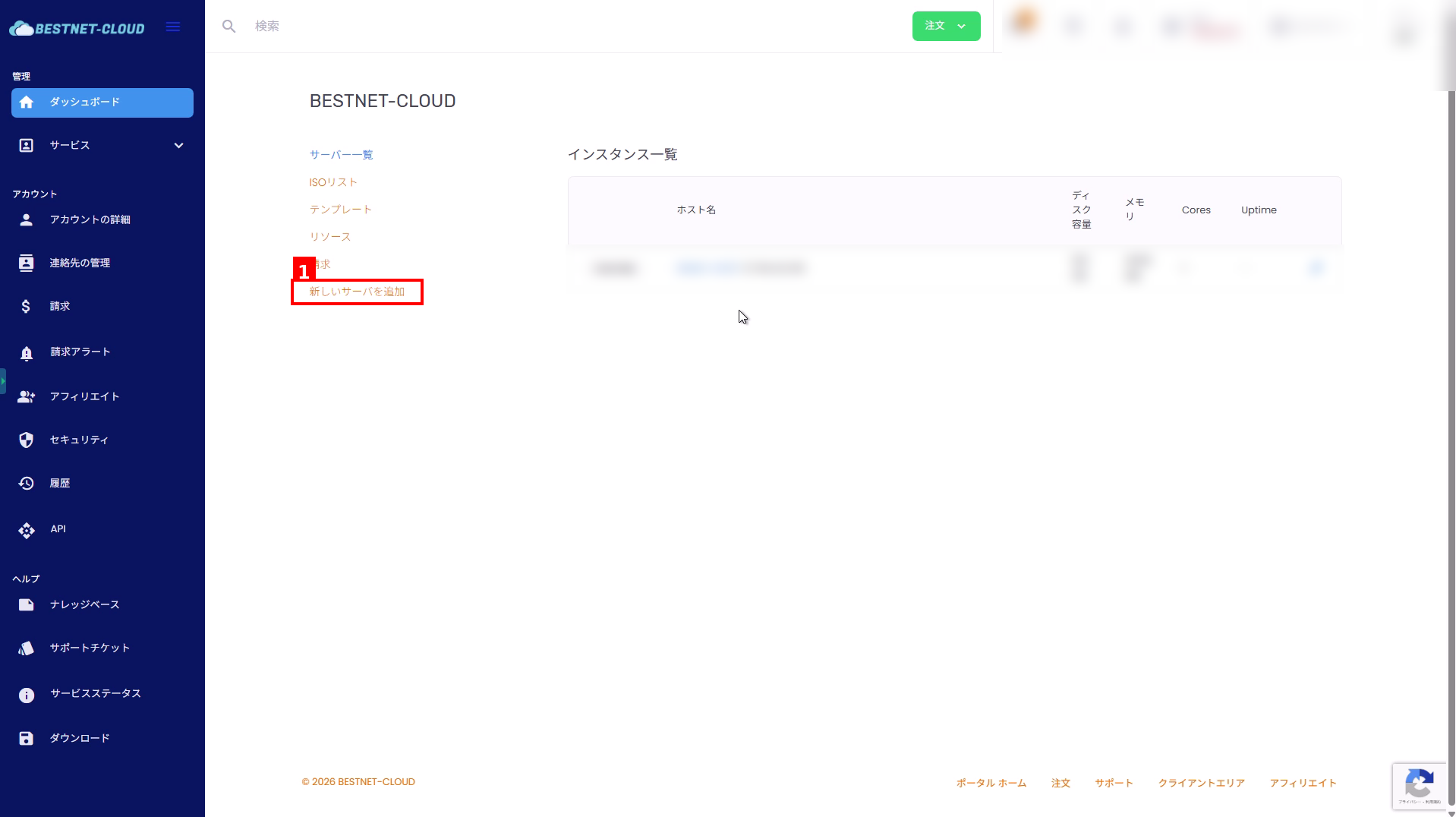The width and height of the screenshot is (1456, 817).
Task: Click the reCAPTCHA badge
Action: pyautogui.click(x=1419, y=785)
